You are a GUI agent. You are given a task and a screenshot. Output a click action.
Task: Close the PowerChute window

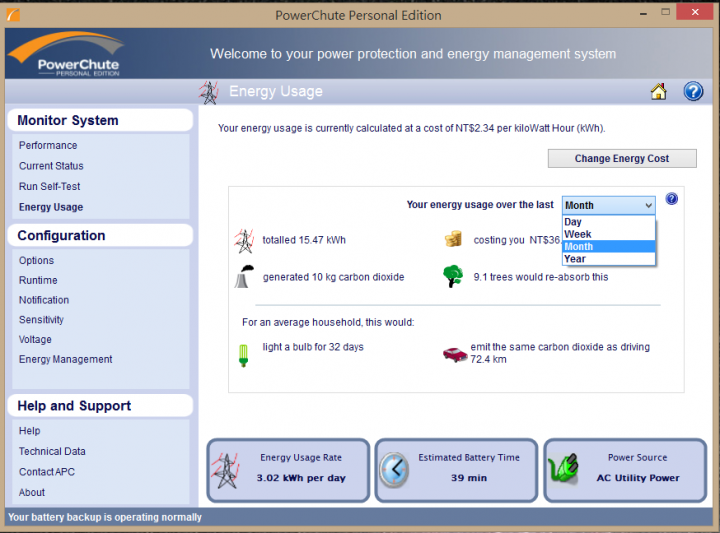695,12
